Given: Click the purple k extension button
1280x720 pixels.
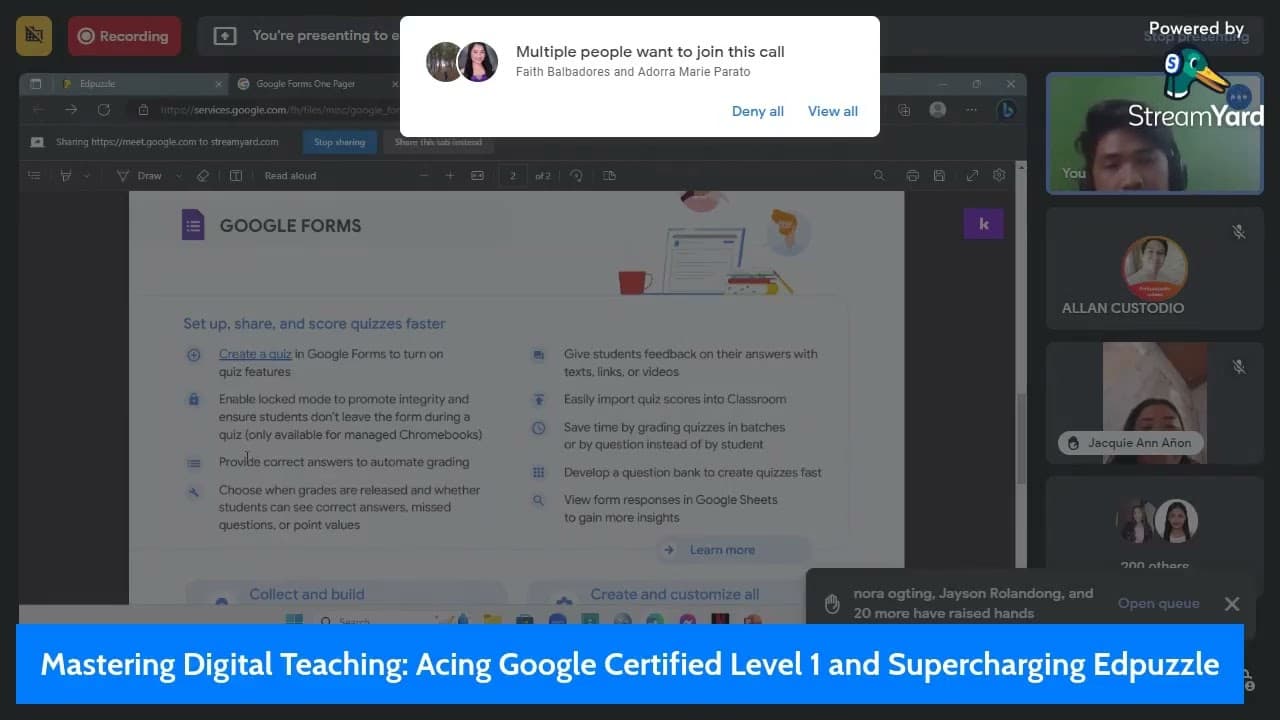Looking at the screenshot, I should tap(983, 224).
